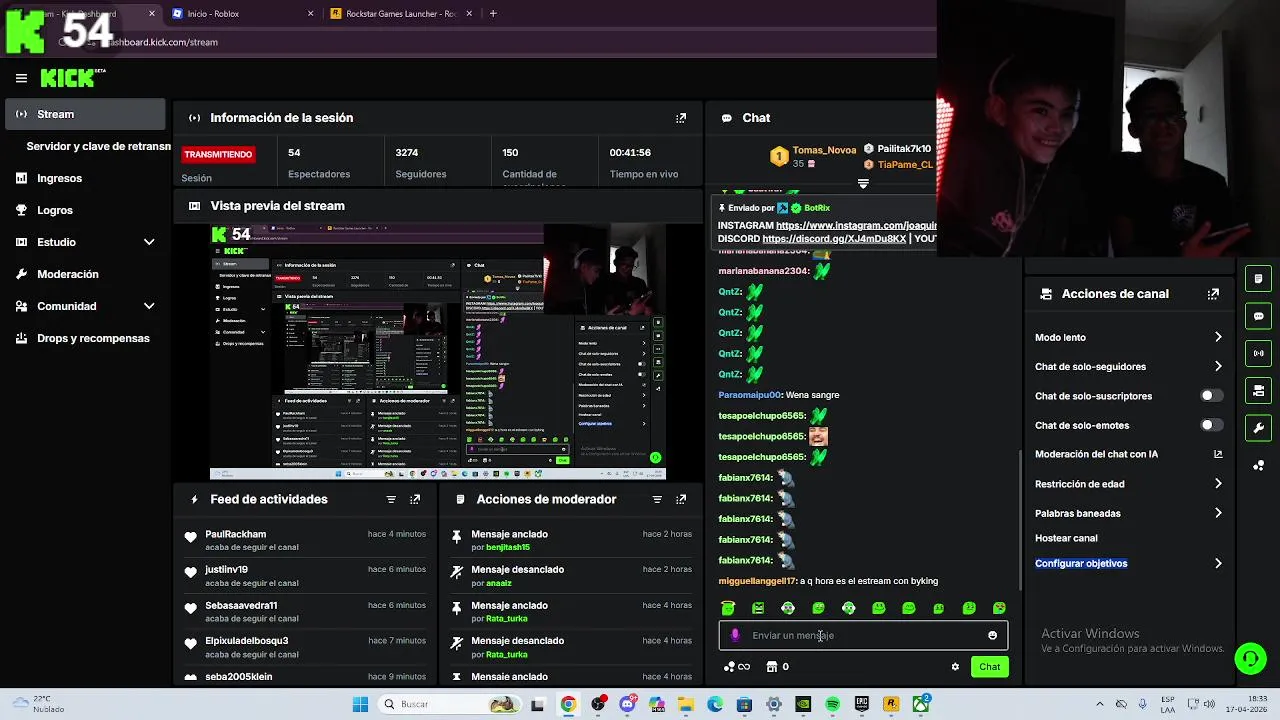Screen dimensions: 1280x720
Task: Click the Enviar un mensaje input field
Action: [863, 635]
